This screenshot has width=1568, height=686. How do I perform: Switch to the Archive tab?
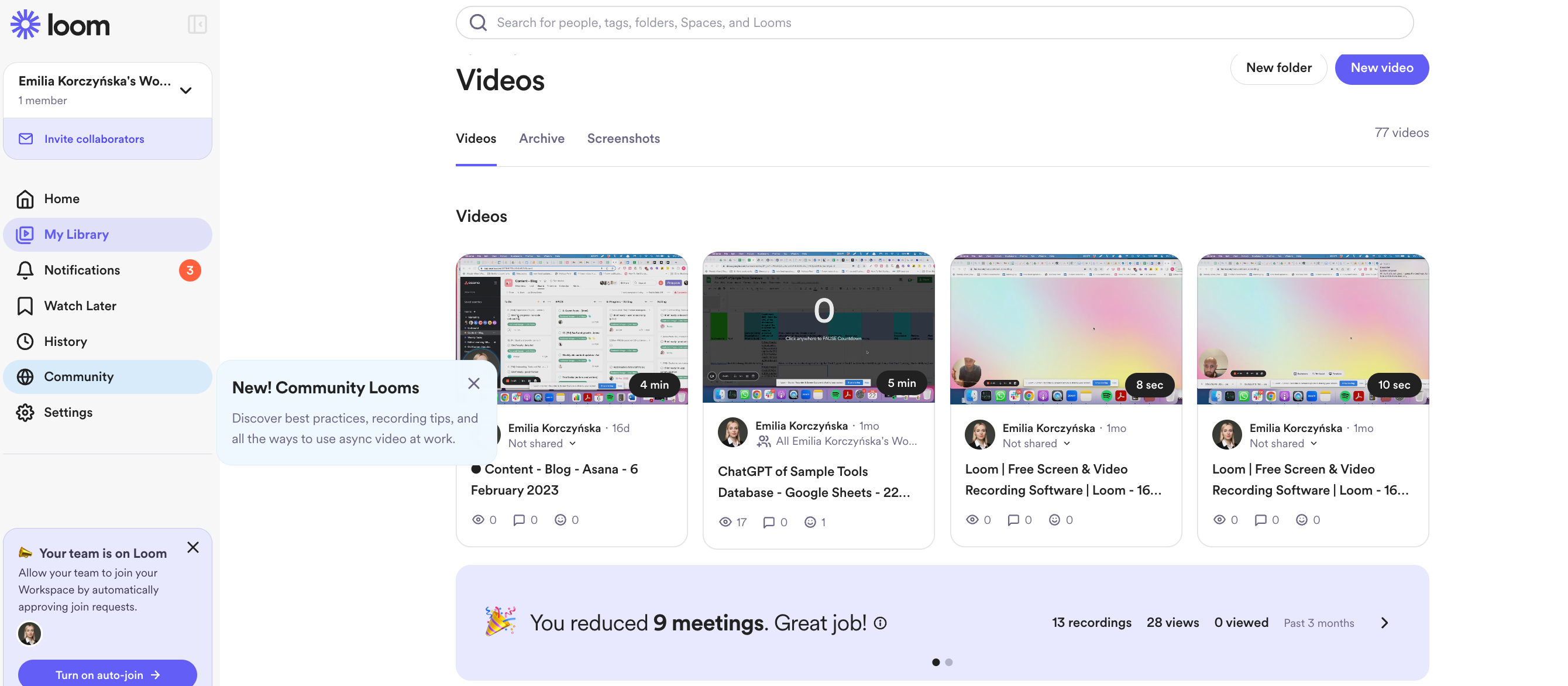pyautogui.click(x=541, y=139)
